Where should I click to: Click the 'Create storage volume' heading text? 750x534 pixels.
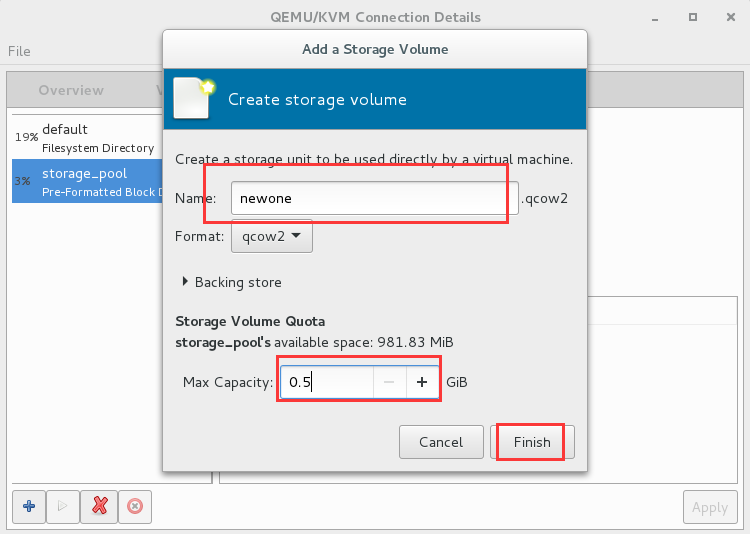point(317,100)
